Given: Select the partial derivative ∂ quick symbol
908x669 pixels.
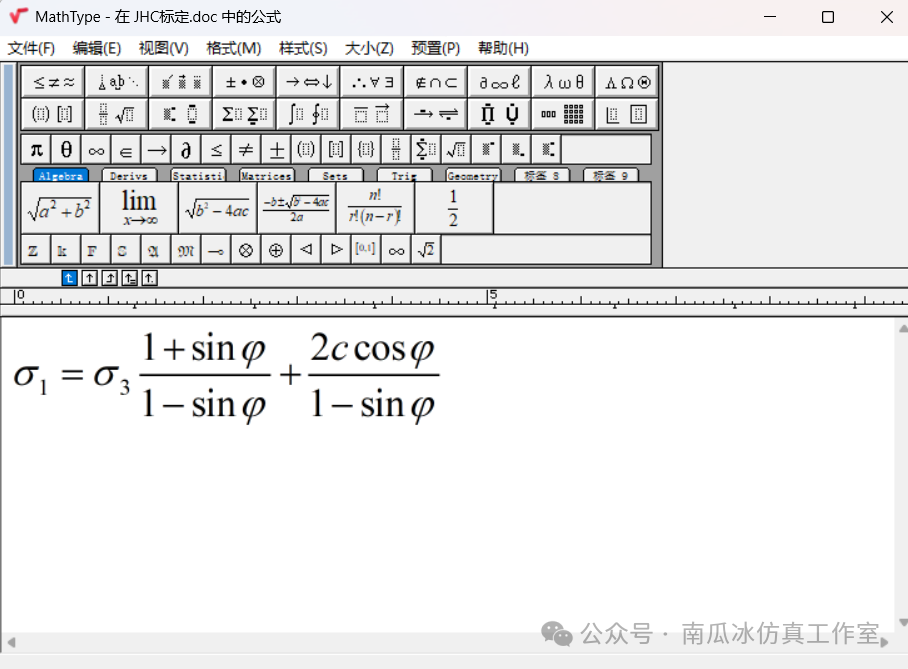Looking at the screenshot, I should [185, 149].
